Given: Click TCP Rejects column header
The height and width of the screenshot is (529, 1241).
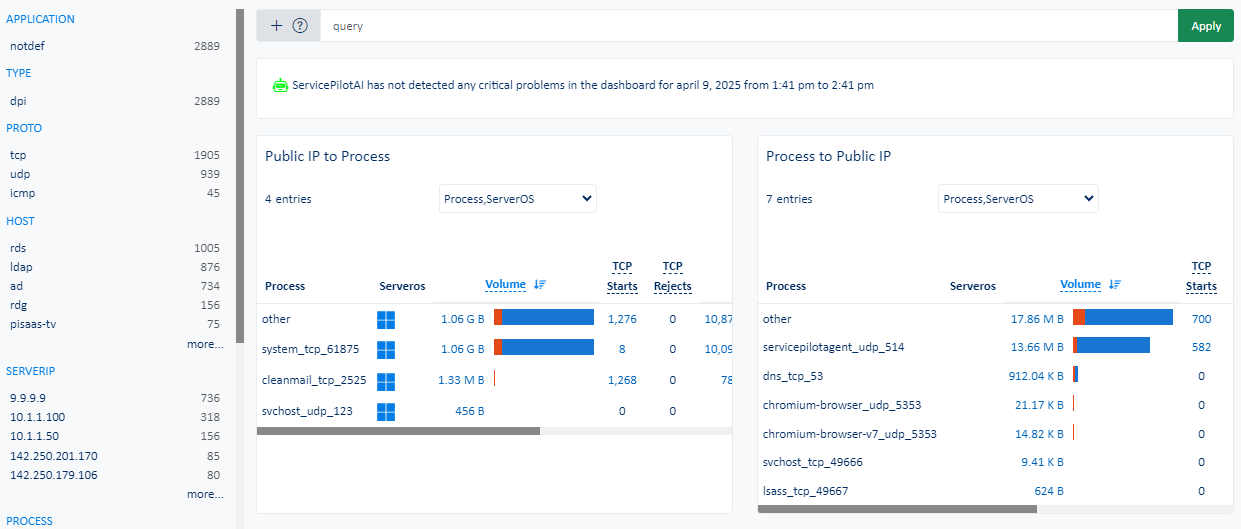Looking at the screenshot, I should [673, 276].
